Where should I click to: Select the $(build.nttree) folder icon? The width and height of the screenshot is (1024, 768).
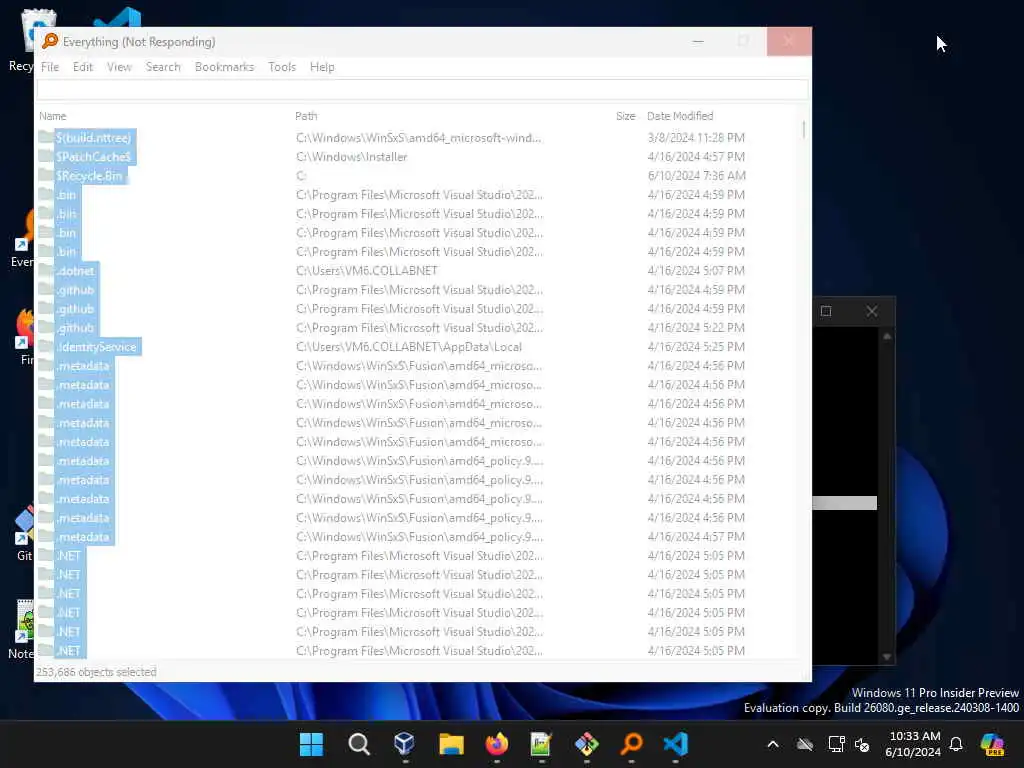point(46,137)
